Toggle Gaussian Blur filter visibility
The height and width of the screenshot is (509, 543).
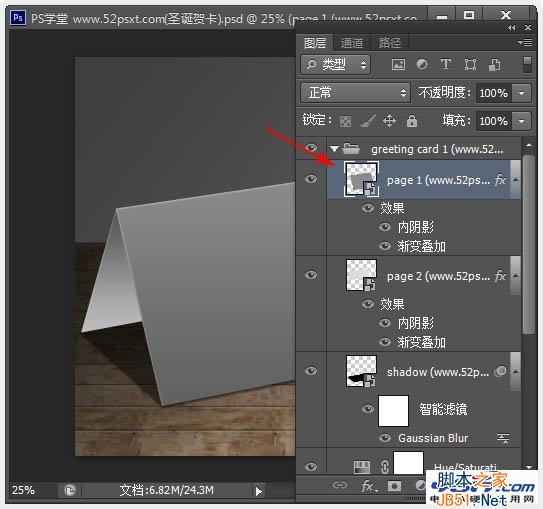(x=385, y=438)
